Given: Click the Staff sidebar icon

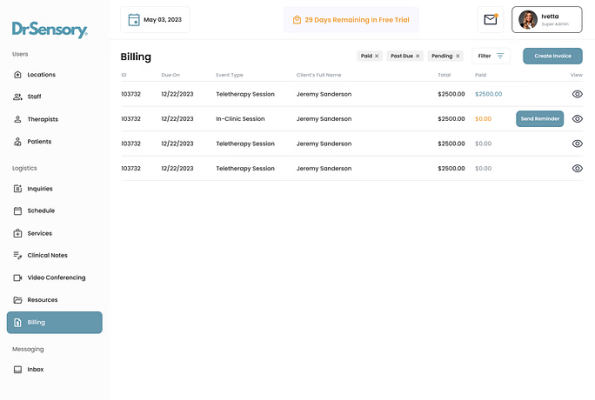Looking at the screenshot, I should 17,97.
